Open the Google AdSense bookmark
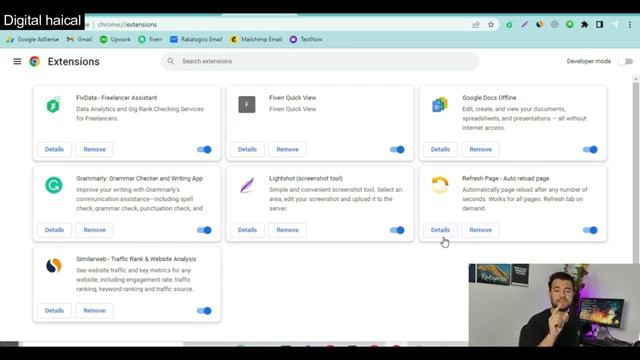640x360 pixels. (33, 39)
